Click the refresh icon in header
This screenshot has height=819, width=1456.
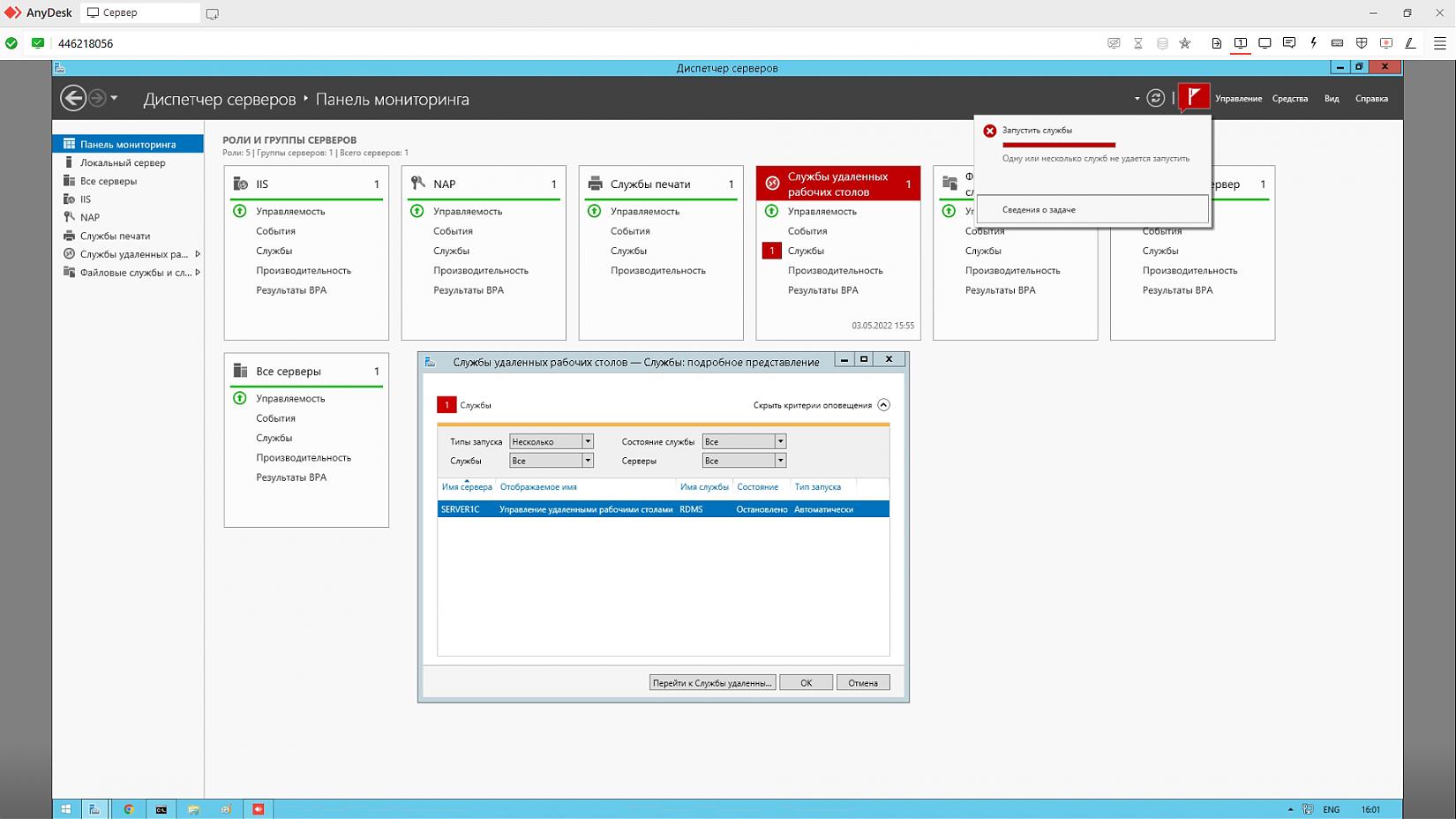1155,98
